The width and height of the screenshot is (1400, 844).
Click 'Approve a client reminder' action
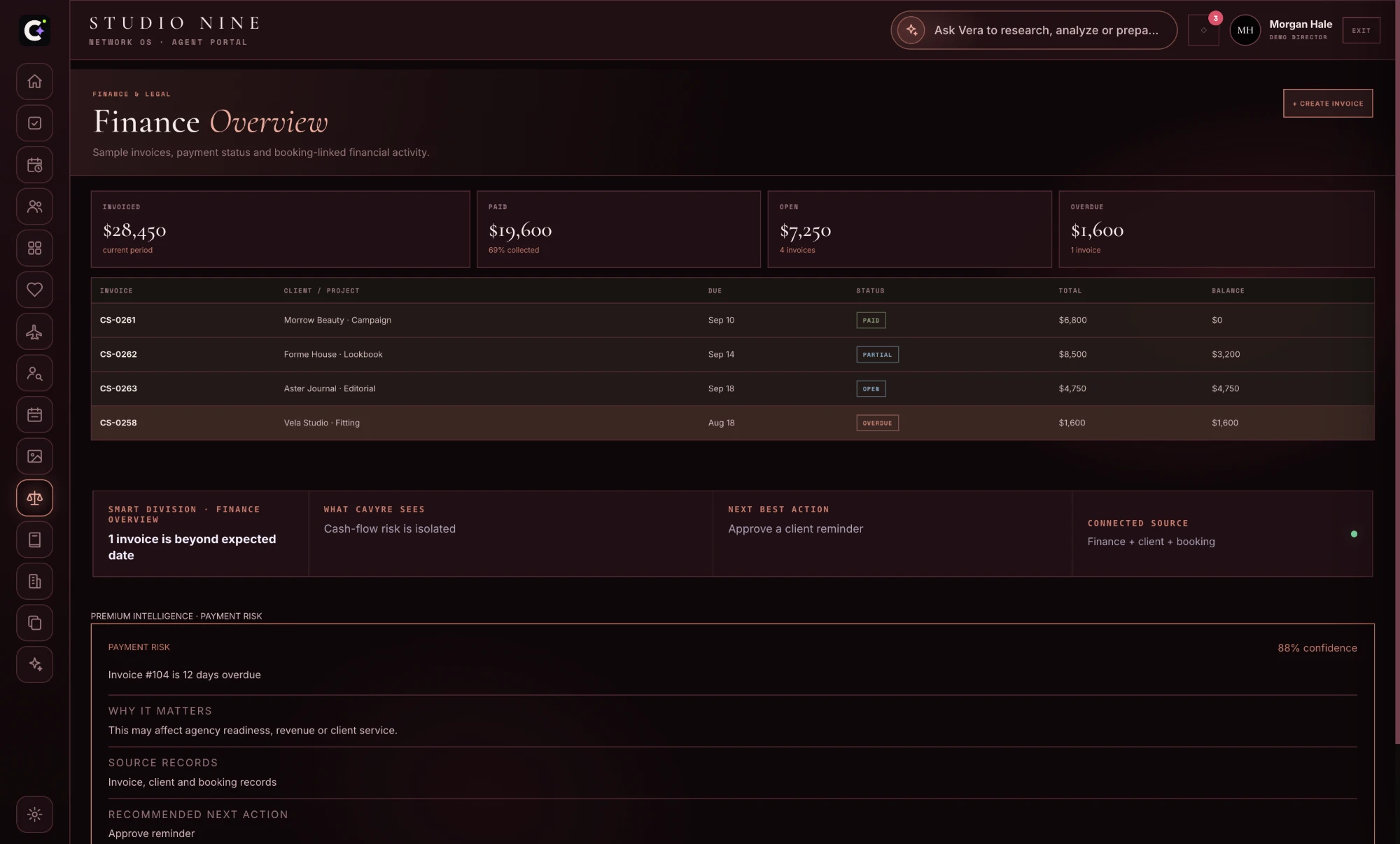(x=795, y=528)
